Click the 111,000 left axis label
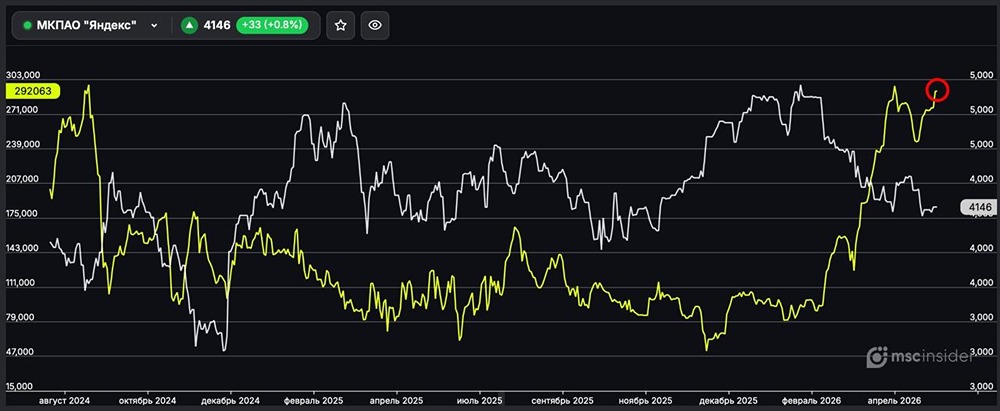 click(x=22, y=283)
